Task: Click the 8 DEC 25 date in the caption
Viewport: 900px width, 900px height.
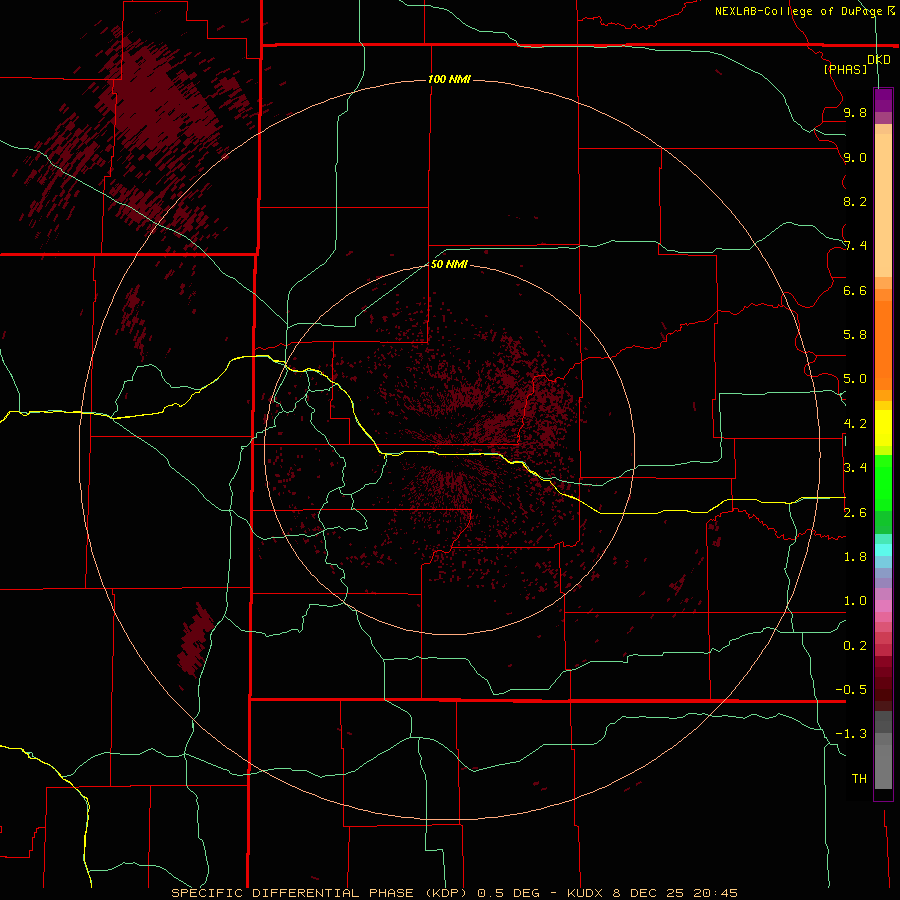Action: pos(649,893)
